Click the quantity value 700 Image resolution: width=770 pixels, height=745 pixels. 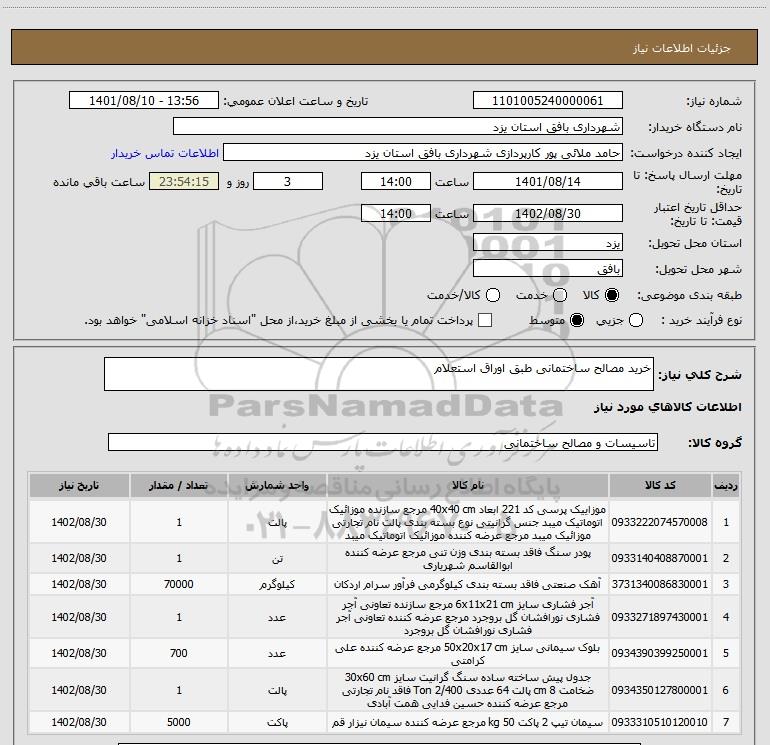coord(179,654)
